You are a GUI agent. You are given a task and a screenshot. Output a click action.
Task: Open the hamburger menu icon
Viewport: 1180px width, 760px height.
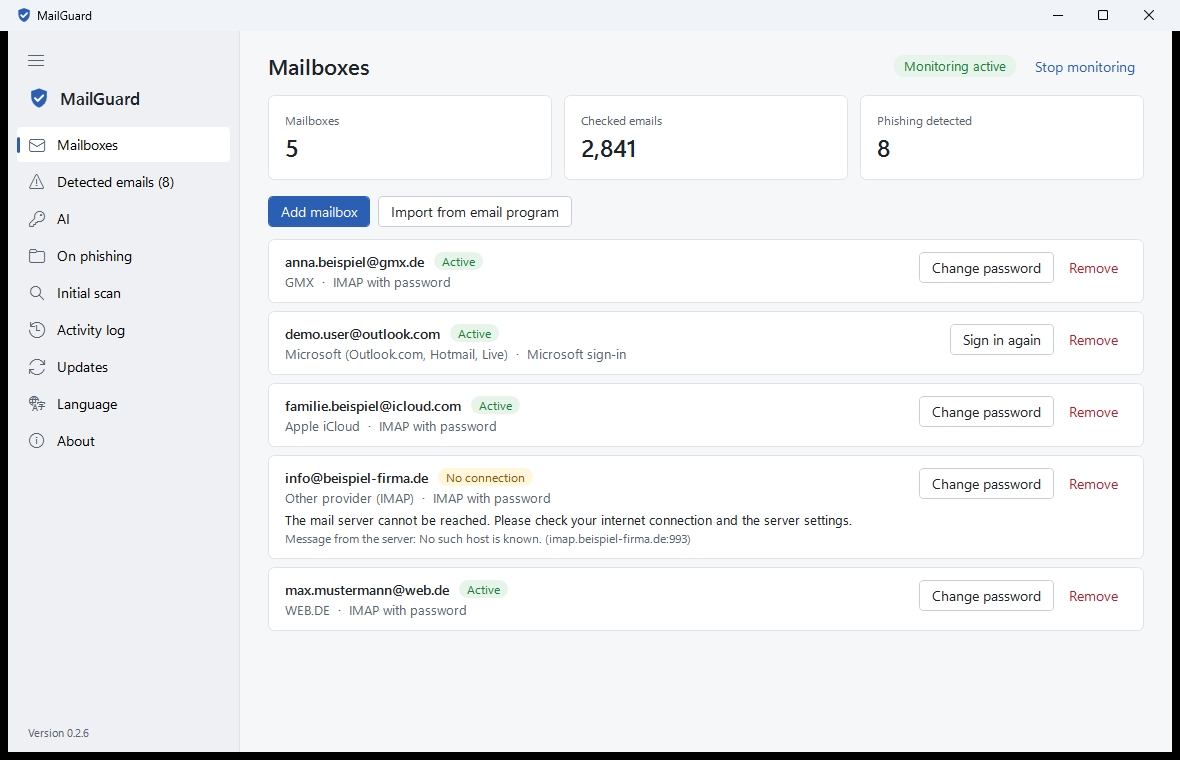click(36, 60)
